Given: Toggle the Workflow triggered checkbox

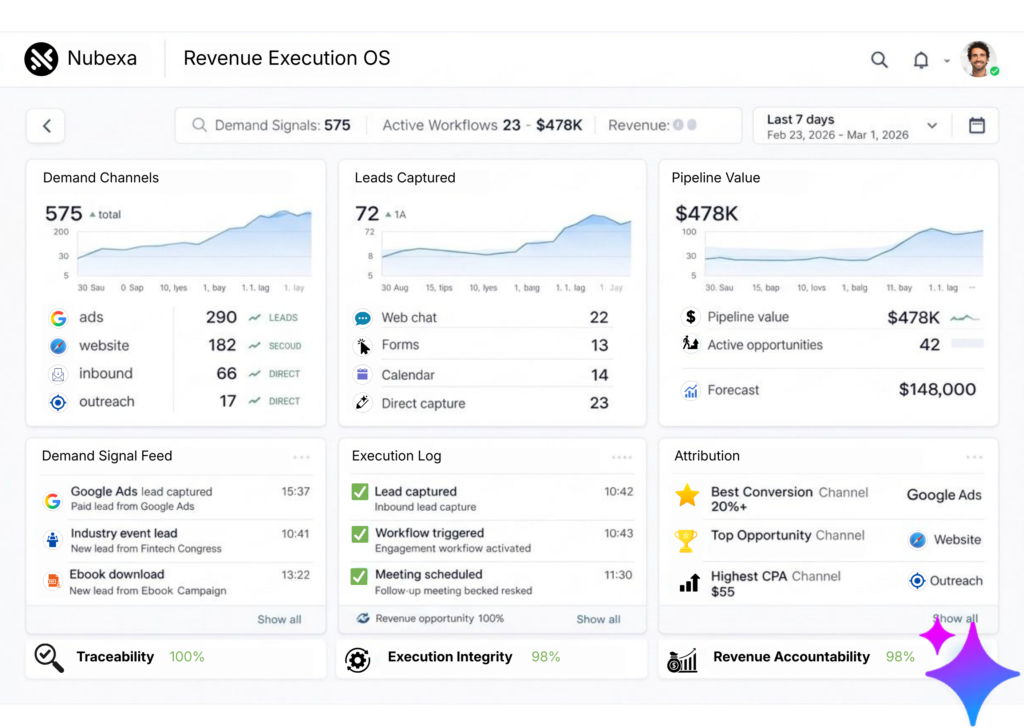Looking at the screenshot, I should pyautogui.click(x=360, y=534).
